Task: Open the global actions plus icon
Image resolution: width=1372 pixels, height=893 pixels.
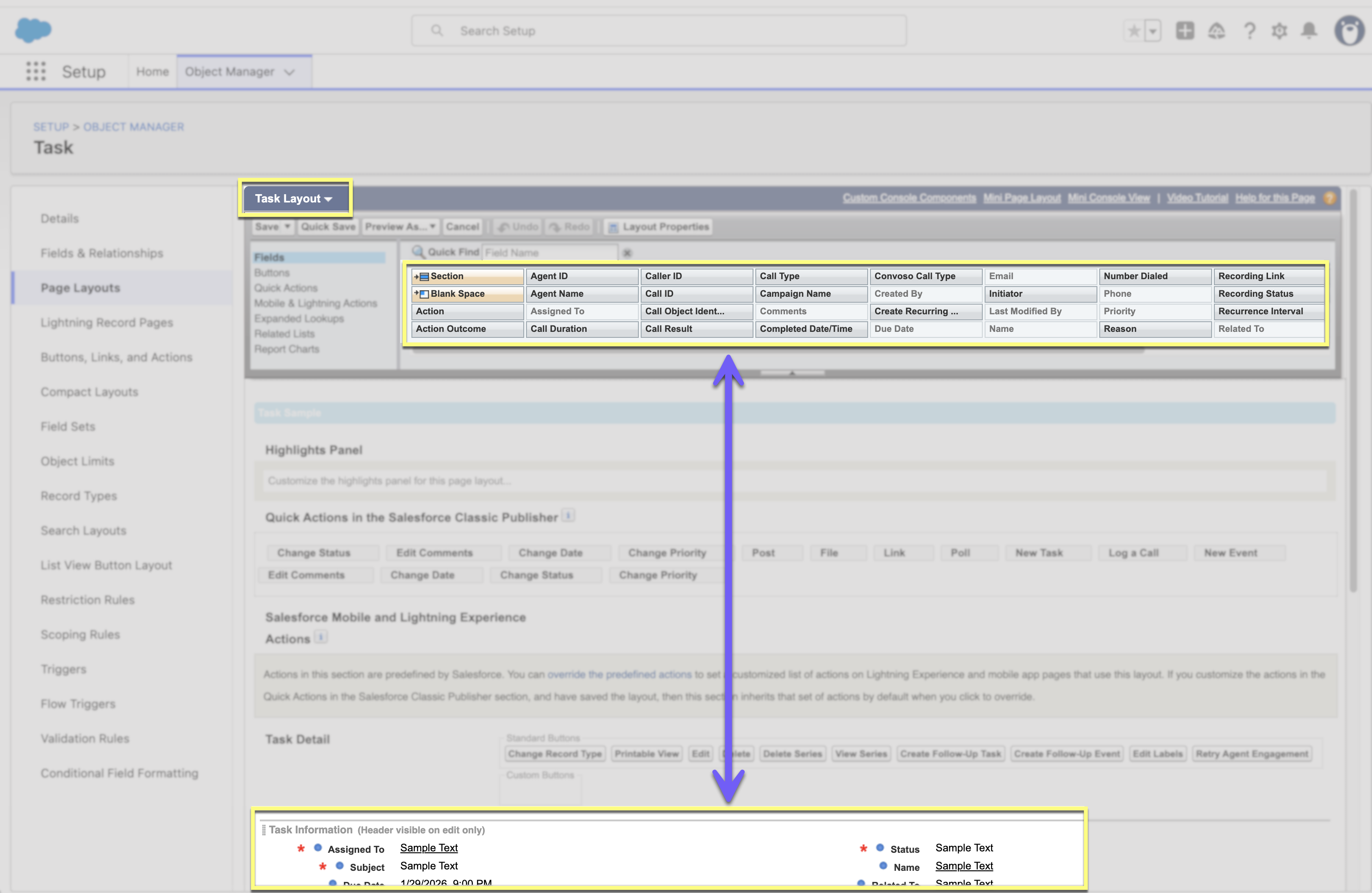Action: pyautogui.click(x=1185, y=31)
